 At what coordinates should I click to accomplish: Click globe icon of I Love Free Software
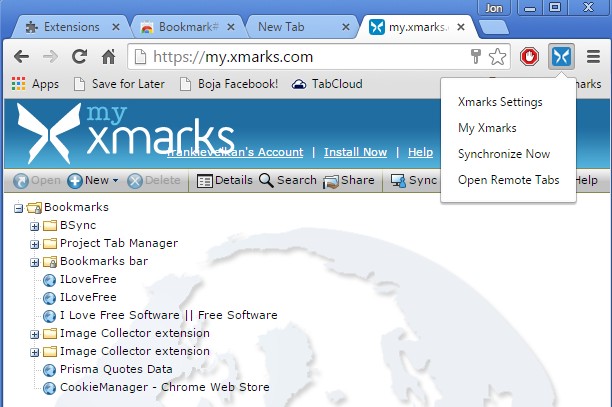pos(49,316)
